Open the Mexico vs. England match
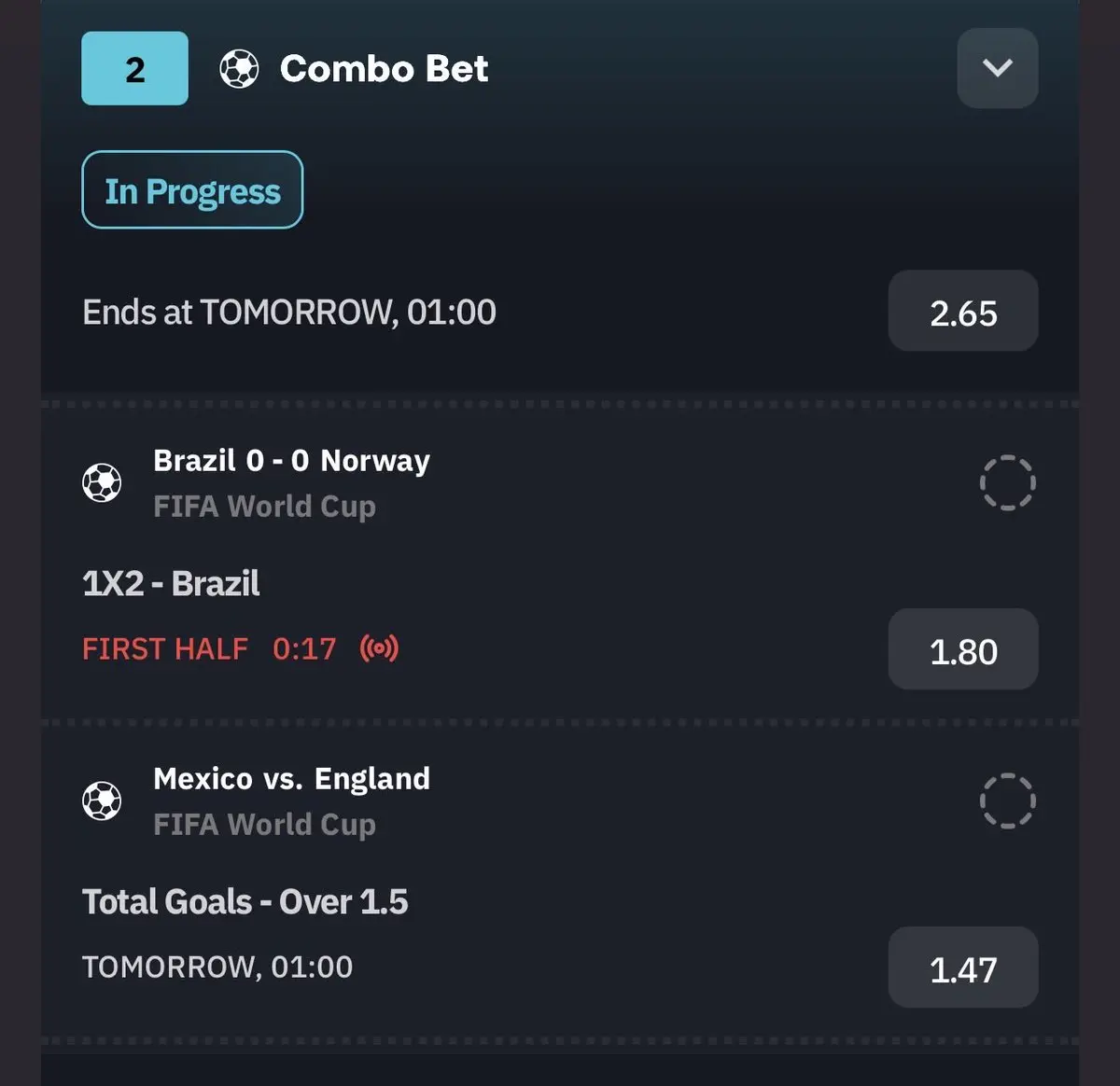This screenshot has width=1120, height=1086. [291, 779]
